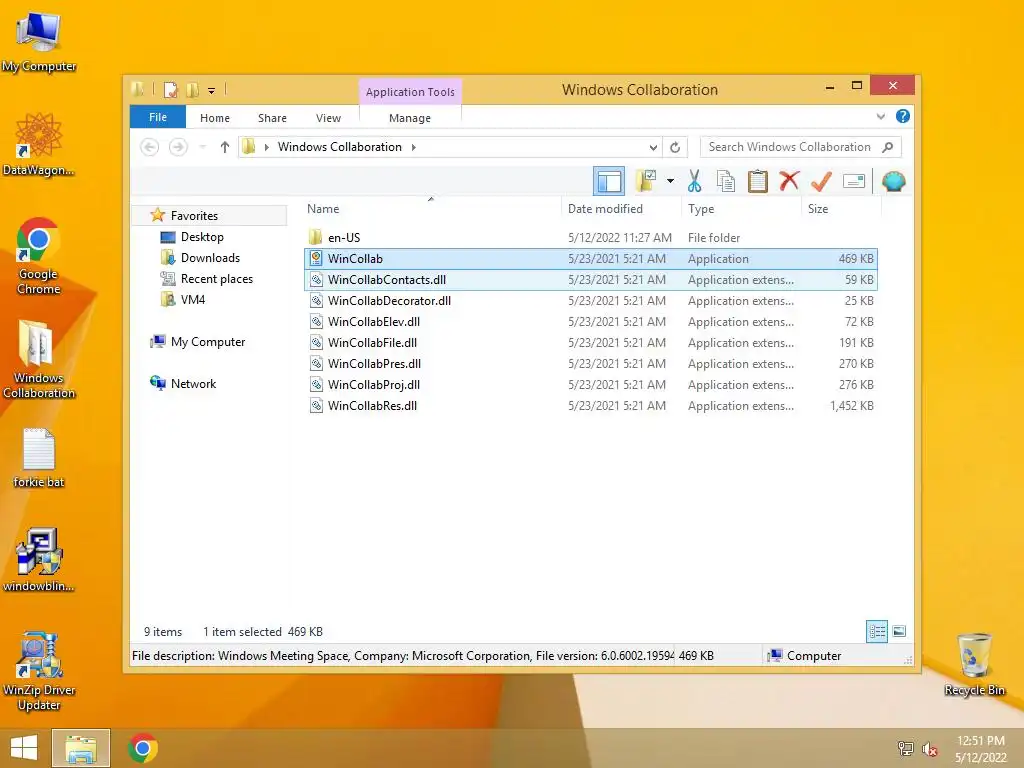This screenshot has height=768, width=1024.
Task: Select WinCollabElev.dll
Action: click(x=590, y=321)
